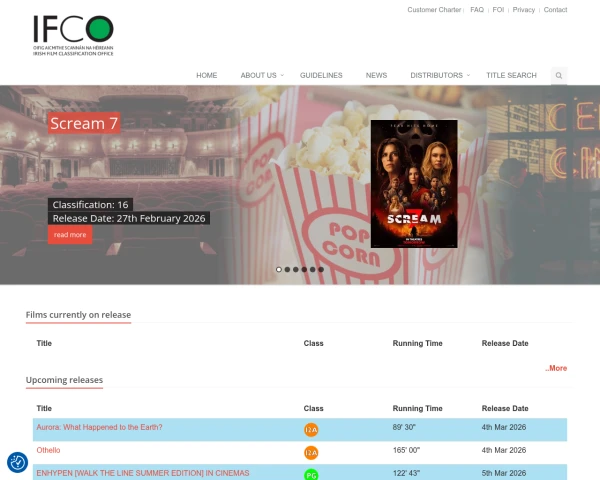Viewport: 600px width, 480px height.
Task: Click the Upcoming releases heading
Action: pos(64,380)
